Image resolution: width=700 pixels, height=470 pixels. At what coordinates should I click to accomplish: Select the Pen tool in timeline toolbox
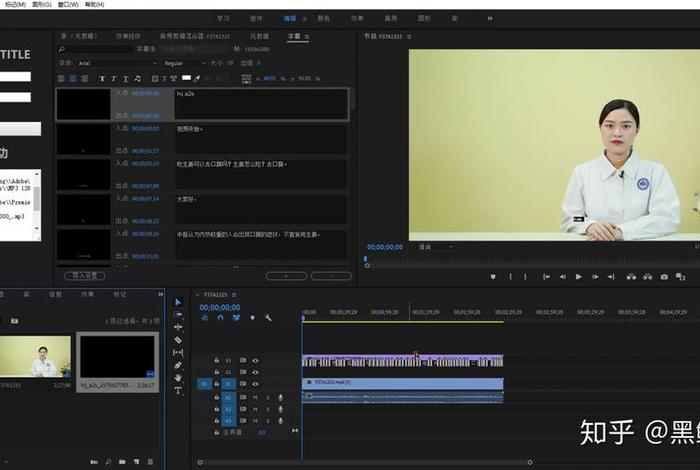(x=178, y=365)
